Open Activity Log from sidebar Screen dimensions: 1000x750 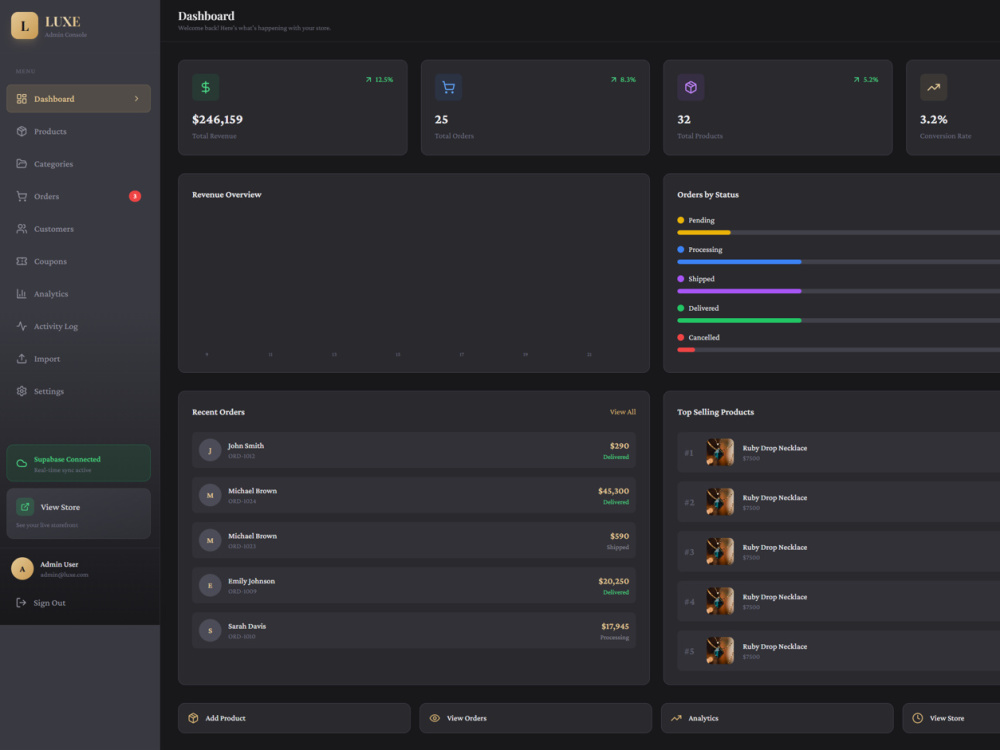coord(78,327)
